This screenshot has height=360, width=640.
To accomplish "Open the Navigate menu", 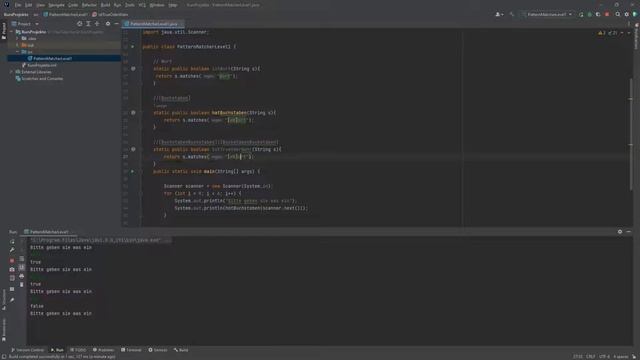I will click(x=56, y=5).
